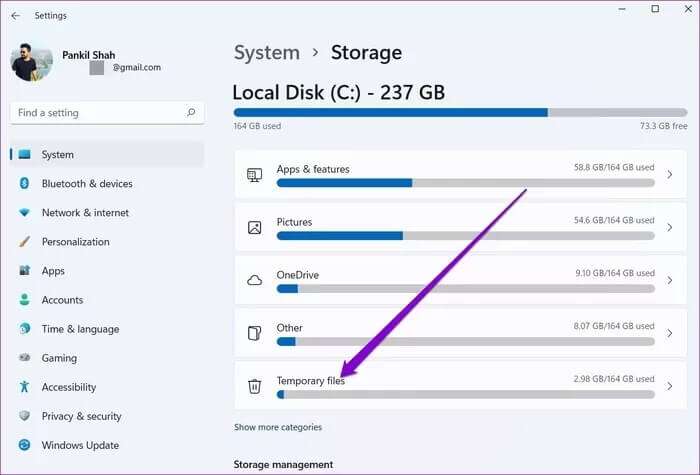
Task: Click the Privacy & security shield icon
Action: [x=25, y=416]
